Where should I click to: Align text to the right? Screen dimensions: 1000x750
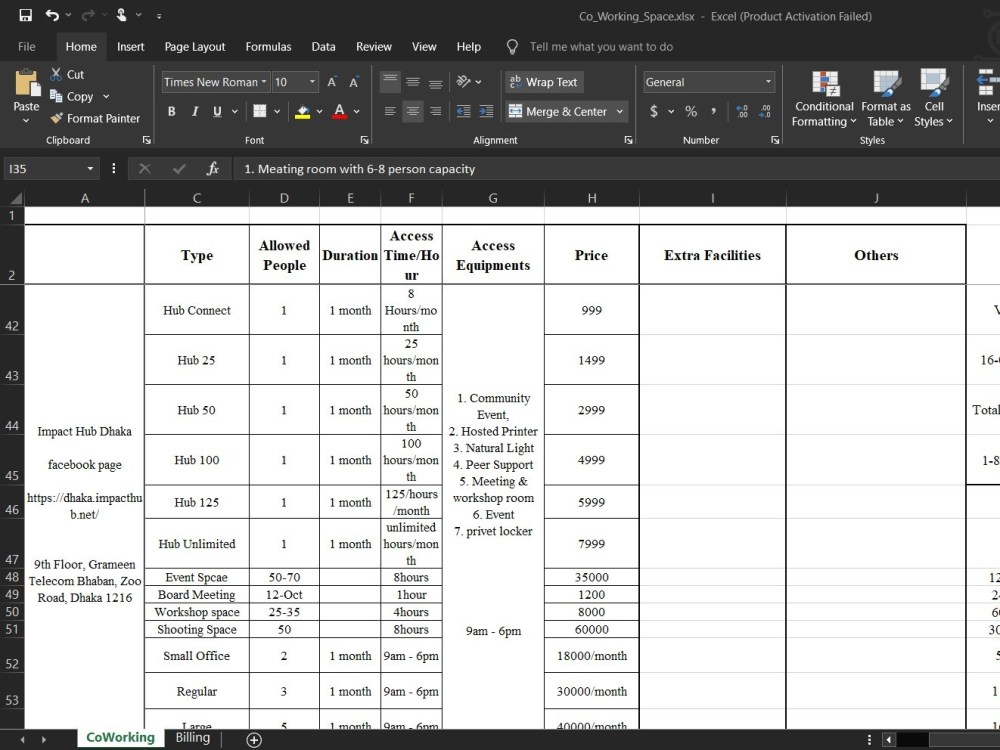[436, 111]
